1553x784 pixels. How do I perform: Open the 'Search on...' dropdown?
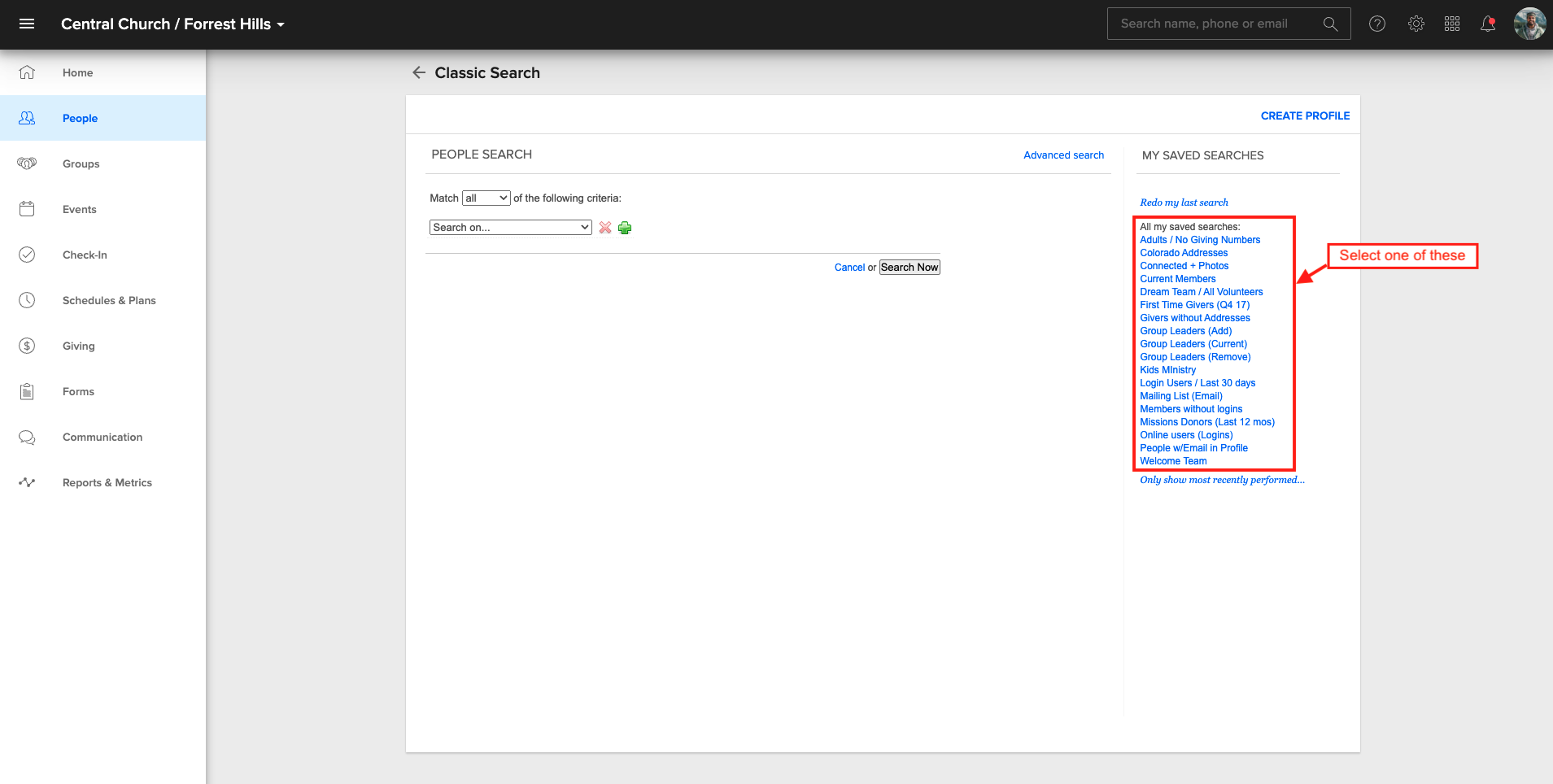tap(510, 227)
